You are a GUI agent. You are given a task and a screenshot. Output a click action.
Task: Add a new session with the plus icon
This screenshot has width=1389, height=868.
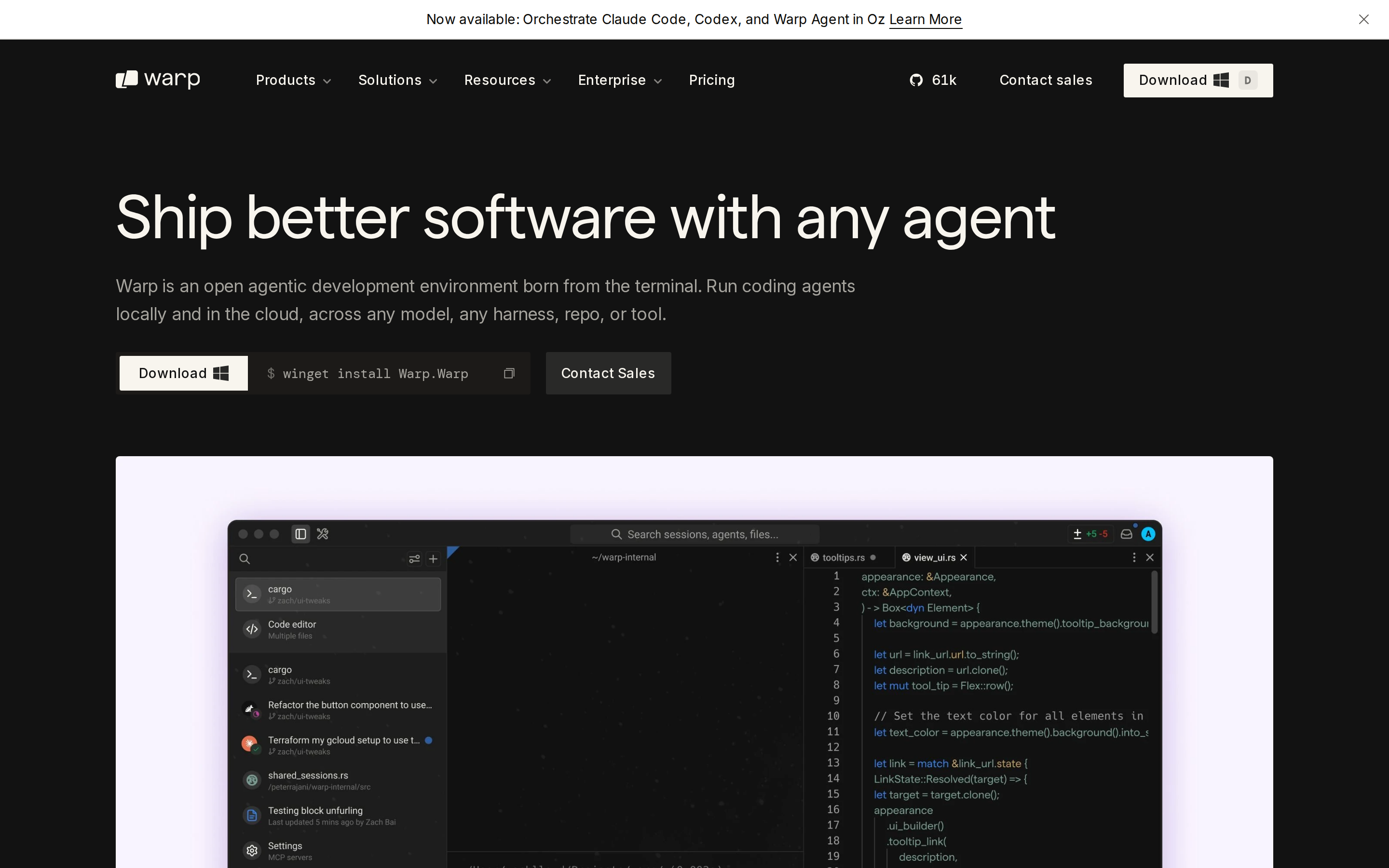tap(434, 558)
